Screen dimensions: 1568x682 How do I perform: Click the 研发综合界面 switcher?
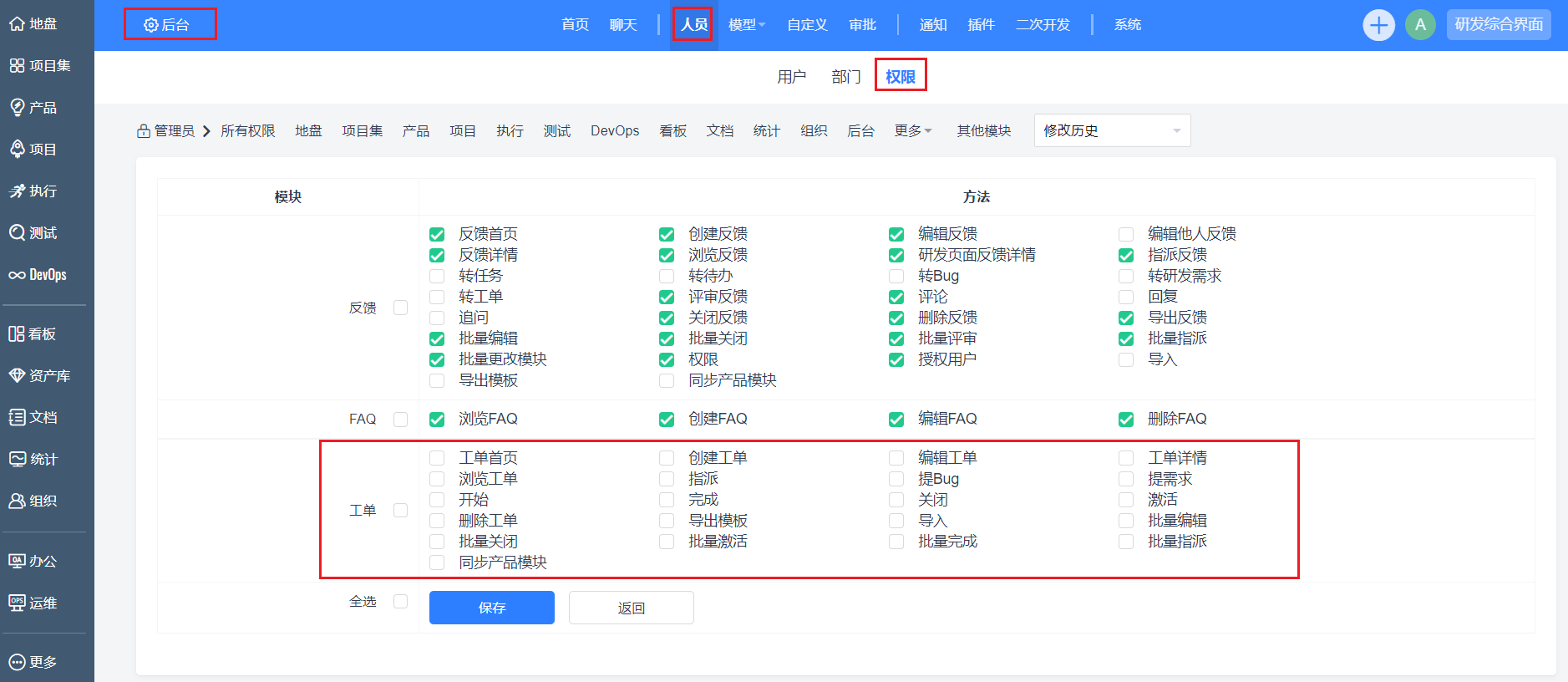1499,25
